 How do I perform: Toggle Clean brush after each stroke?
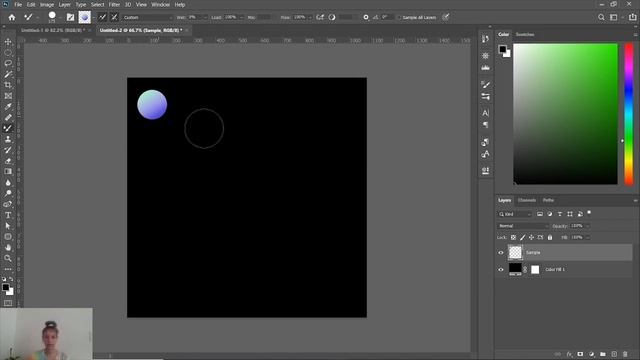(x=114, y=17)
